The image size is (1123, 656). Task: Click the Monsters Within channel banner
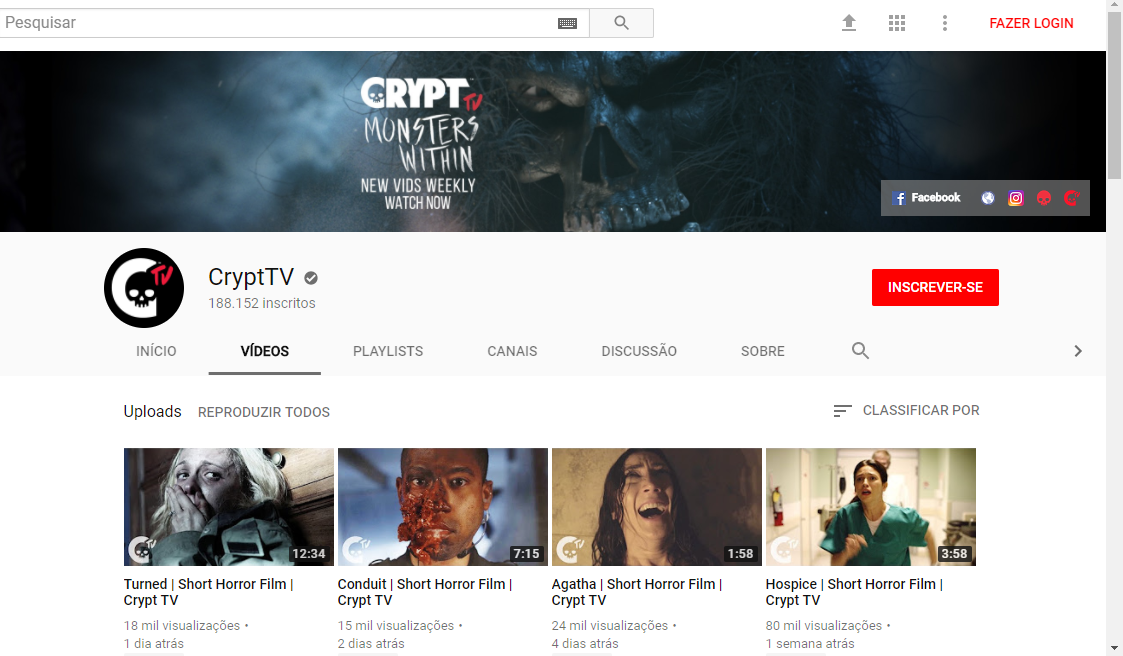[552, 141]
